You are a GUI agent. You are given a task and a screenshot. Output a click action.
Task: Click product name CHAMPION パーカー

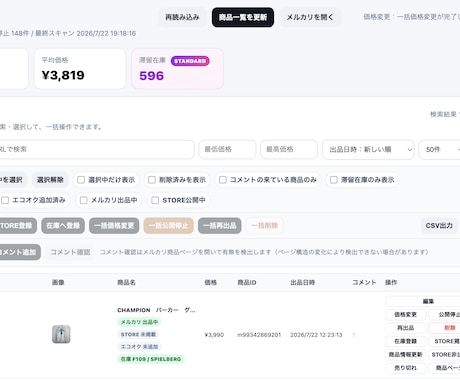click(156, 310)
